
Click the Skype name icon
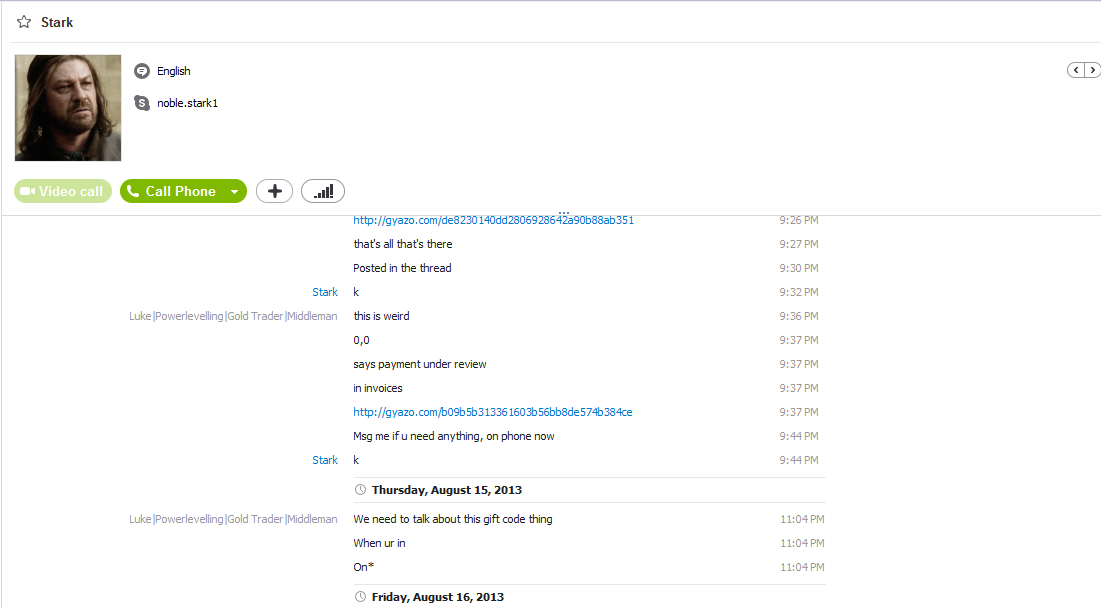click(x=142, y=103)
